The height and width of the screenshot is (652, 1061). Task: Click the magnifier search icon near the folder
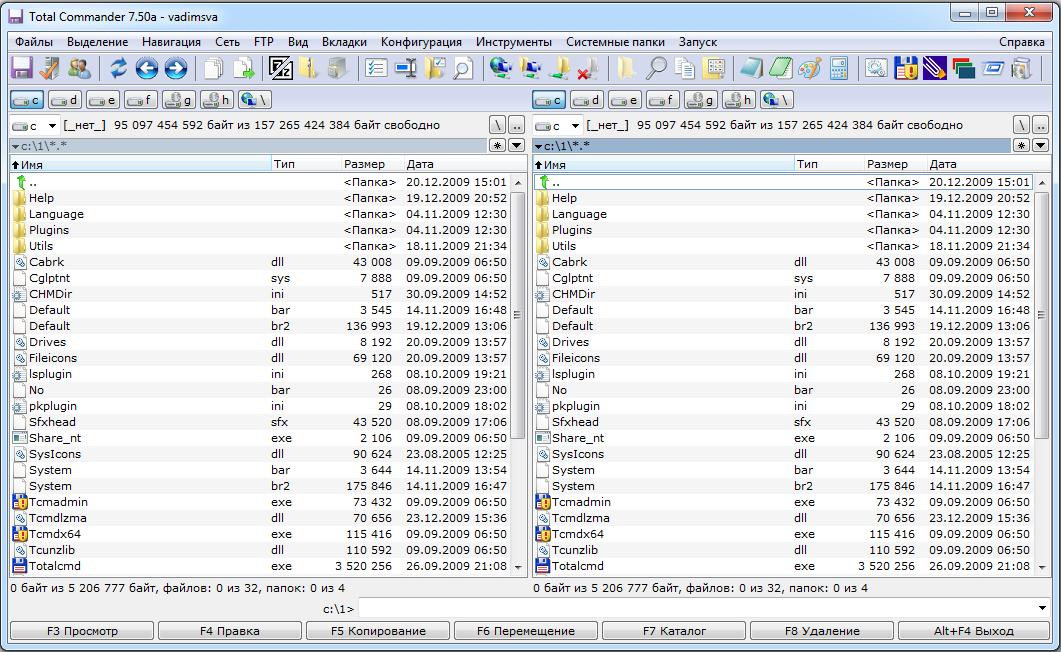(656, 68)
